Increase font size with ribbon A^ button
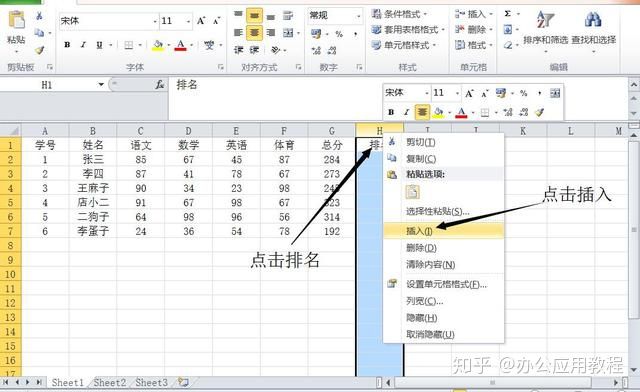Image resolution: width=640 pixels, height=392 pixels. click(201, 21)
